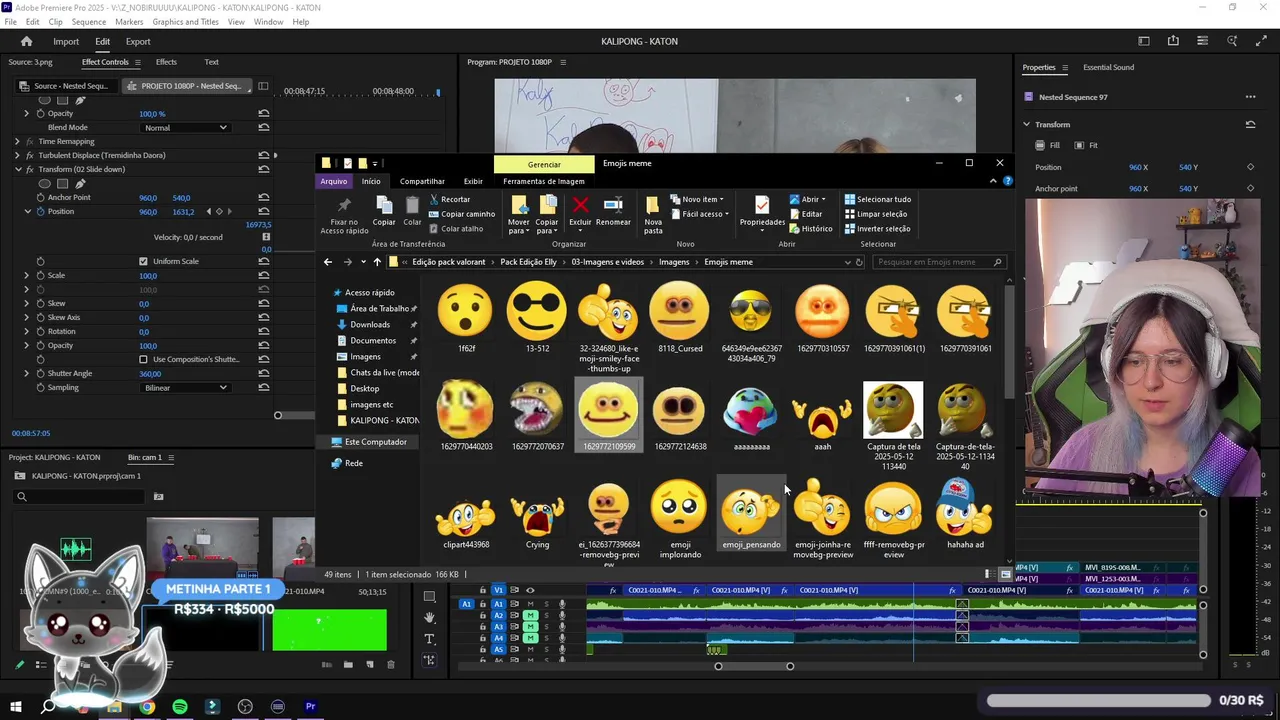Click Copiar caminho in the ribbon
Screen dimensions: 1280x720
pos(462,214)
